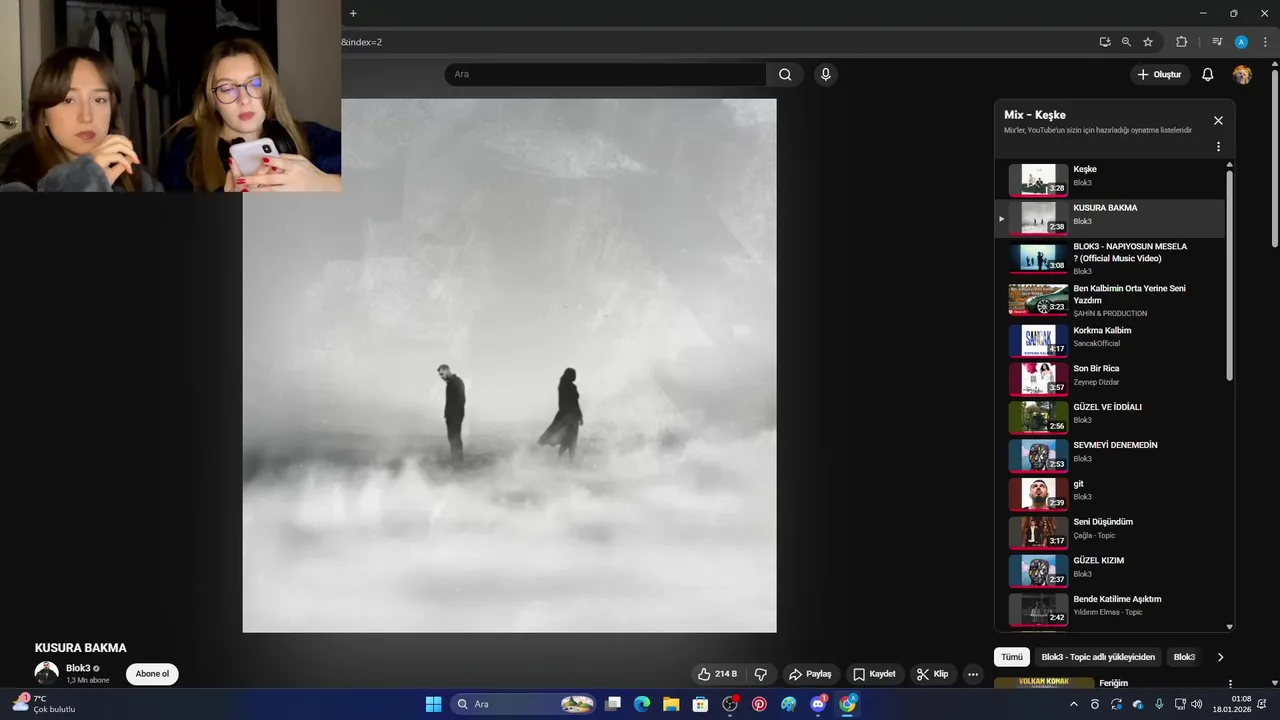Play Korkma Kalbim from the playlist
Viewport: 1280px width, 720px height.
(1110, 340)
